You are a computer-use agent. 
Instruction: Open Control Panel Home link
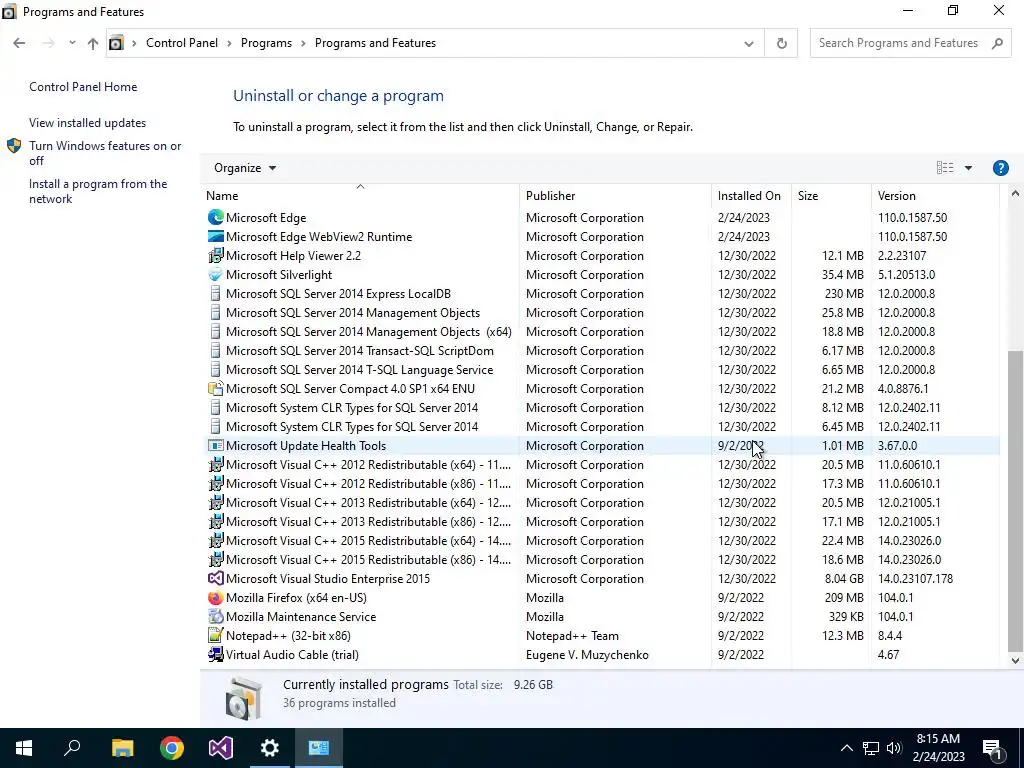tap(83, 87)
